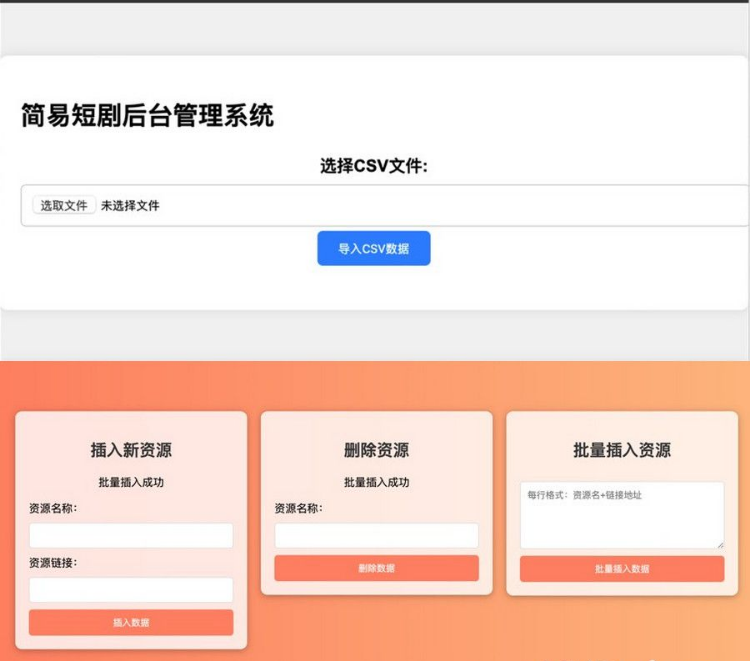Image resolution: width=754 pixels, height=661 pixels.
Task: Click the 插入新资源 card heading
Action: 131,450
